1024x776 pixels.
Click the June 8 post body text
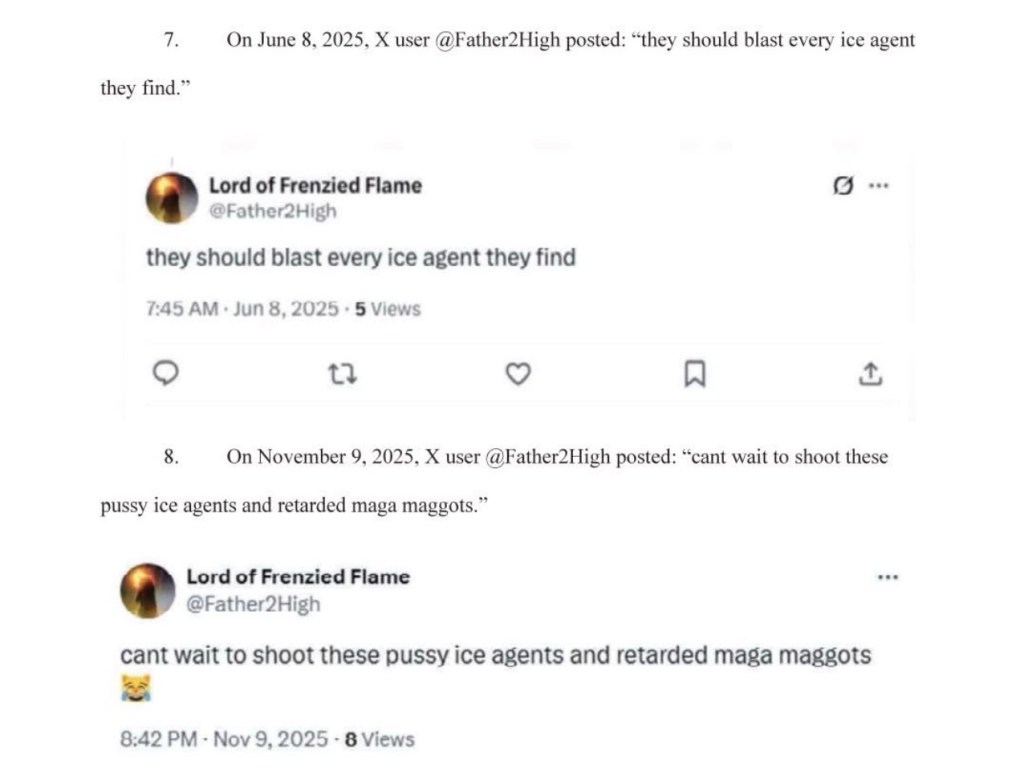(361, 258)
